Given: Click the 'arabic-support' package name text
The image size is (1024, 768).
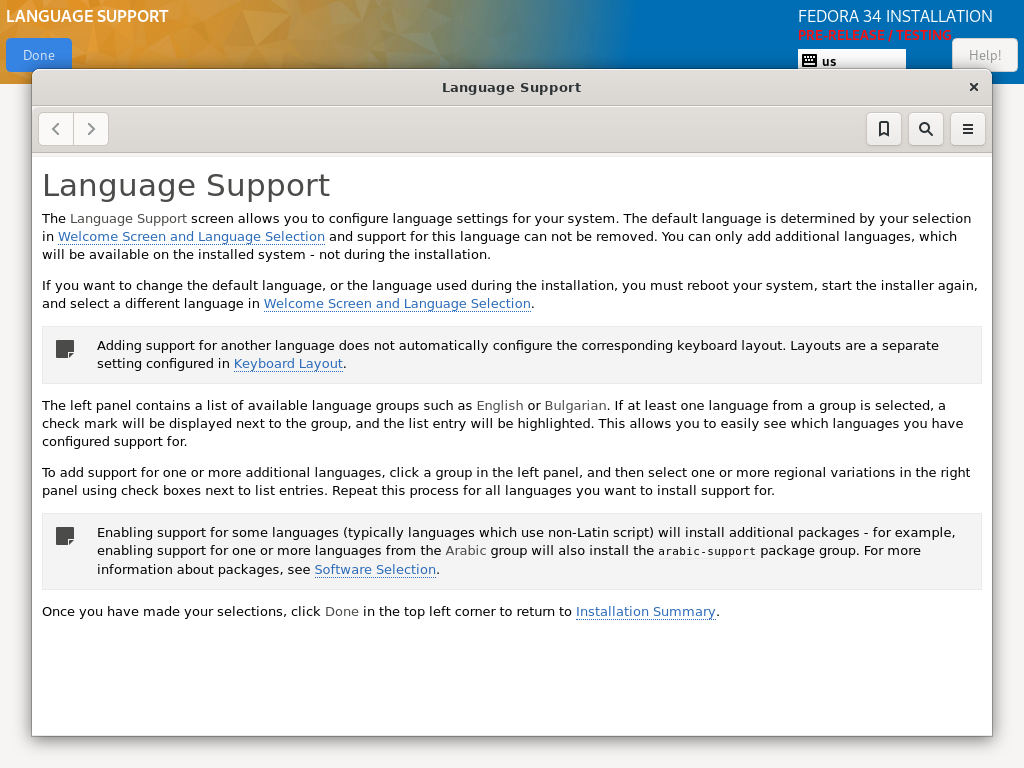Looking at the screenshot, I should tap(707, 551).
